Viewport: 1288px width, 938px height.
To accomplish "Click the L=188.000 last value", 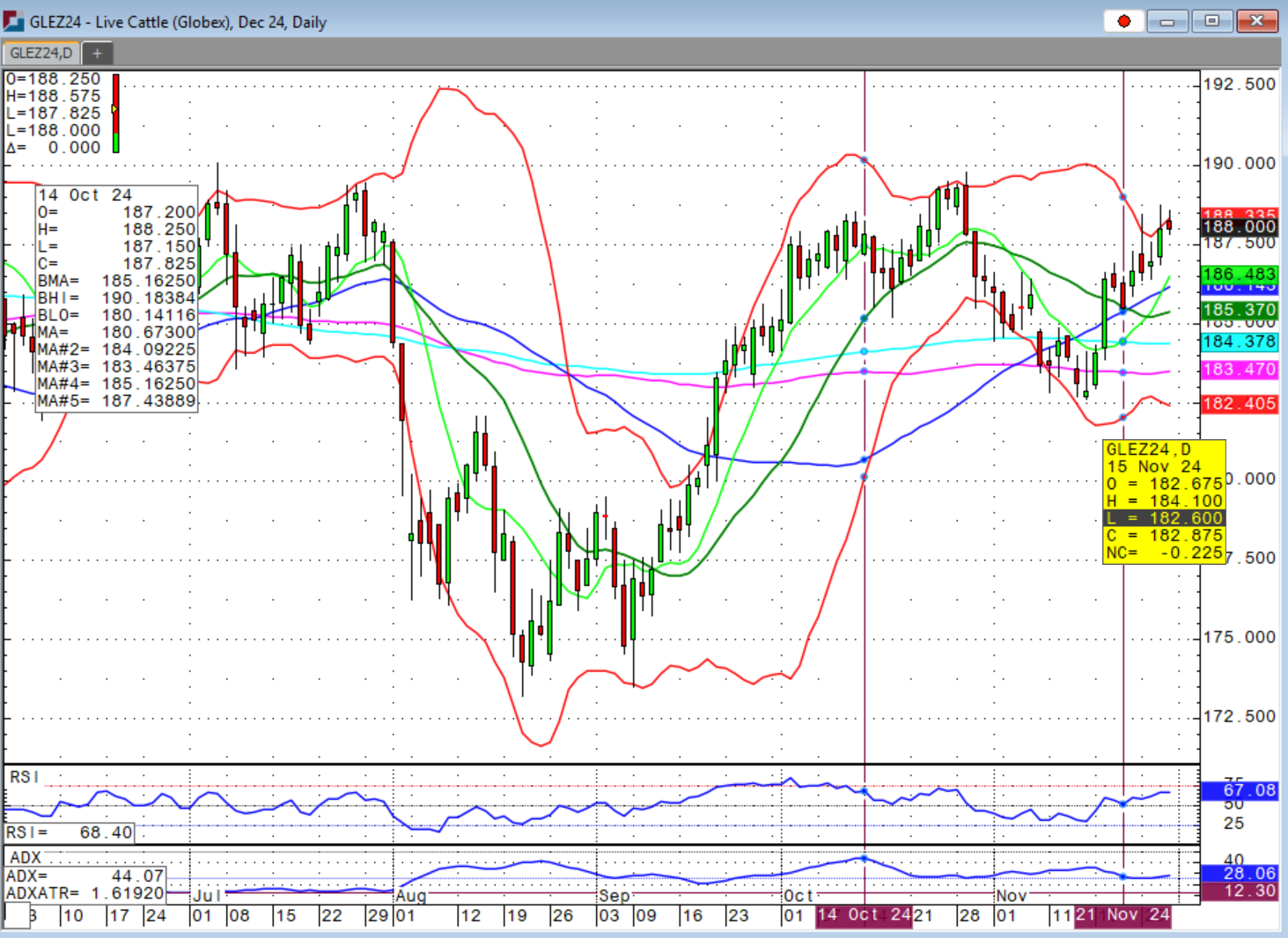I will (x=54, y=130).
